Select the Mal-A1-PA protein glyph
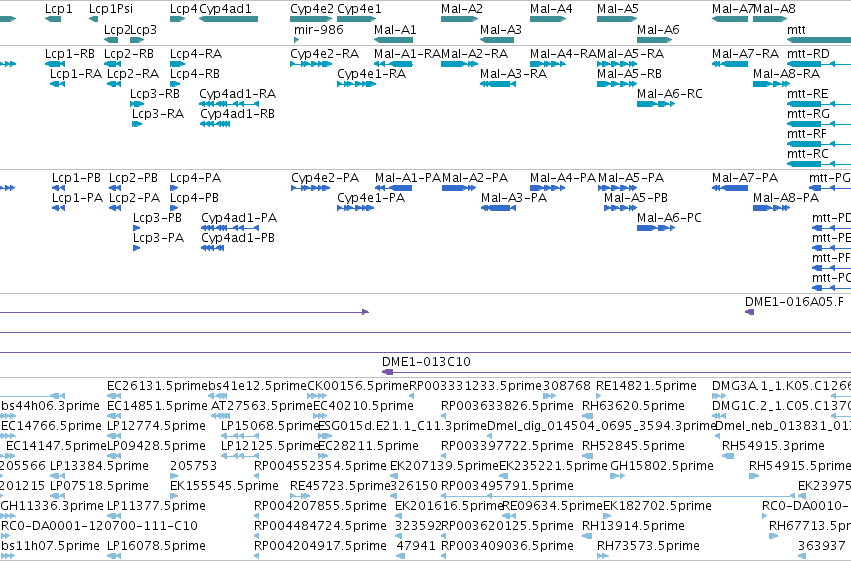The width and height of the screenshot is (851, 561). (393, 188)
